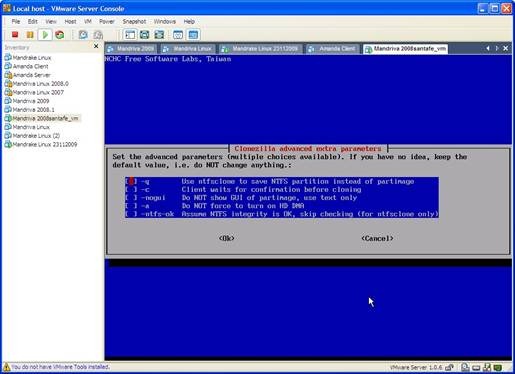Open the File menu
515x374 pixels.
(x=16, y=21)
